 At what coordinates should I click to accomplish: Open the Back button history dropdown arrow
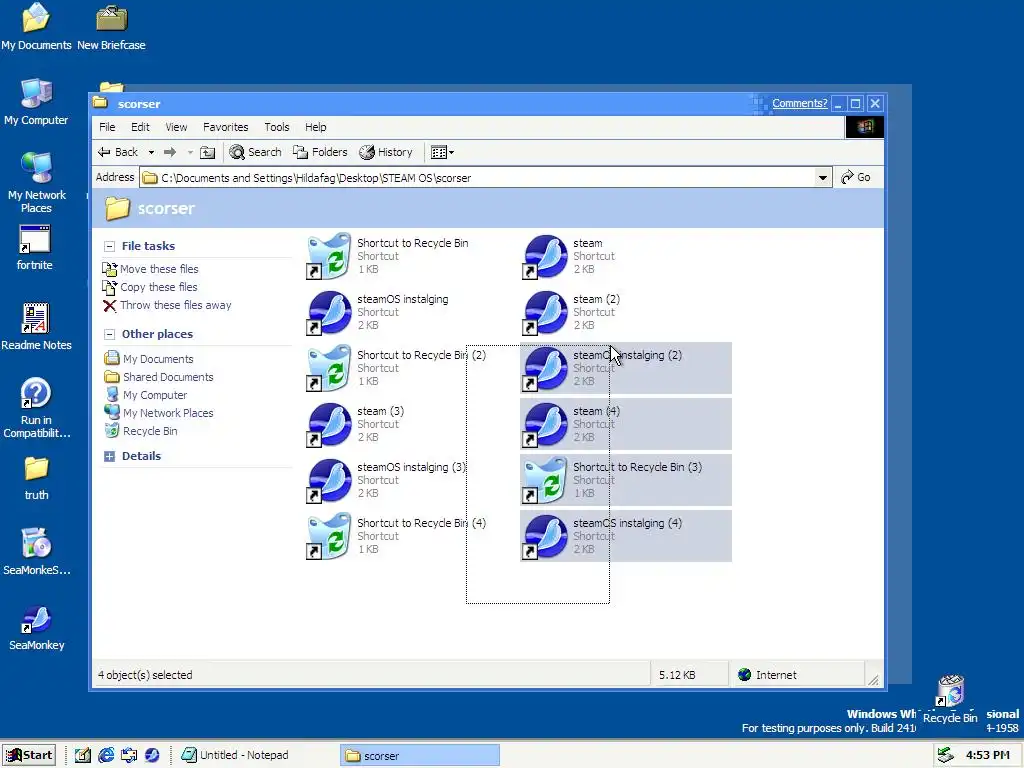pyautogui.click(x=151, y=152)
